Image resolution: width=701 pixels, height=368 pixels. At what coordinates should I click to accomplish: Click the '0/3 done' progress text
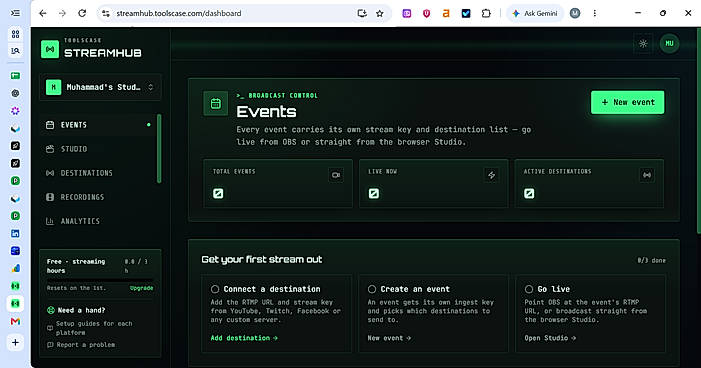(651, 260)
